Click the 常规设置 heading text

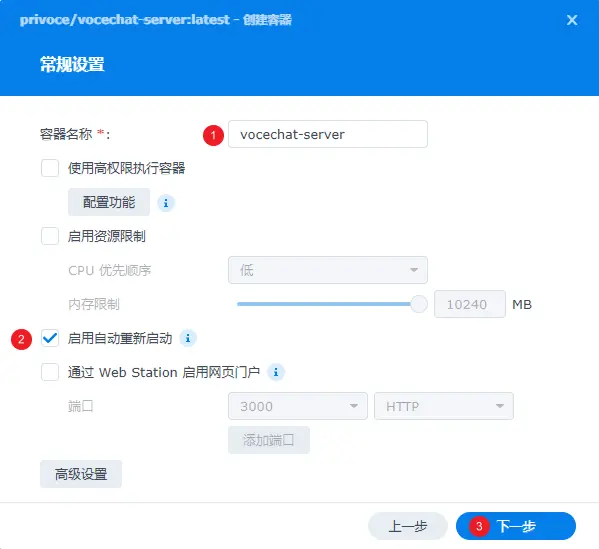[72, 64]
